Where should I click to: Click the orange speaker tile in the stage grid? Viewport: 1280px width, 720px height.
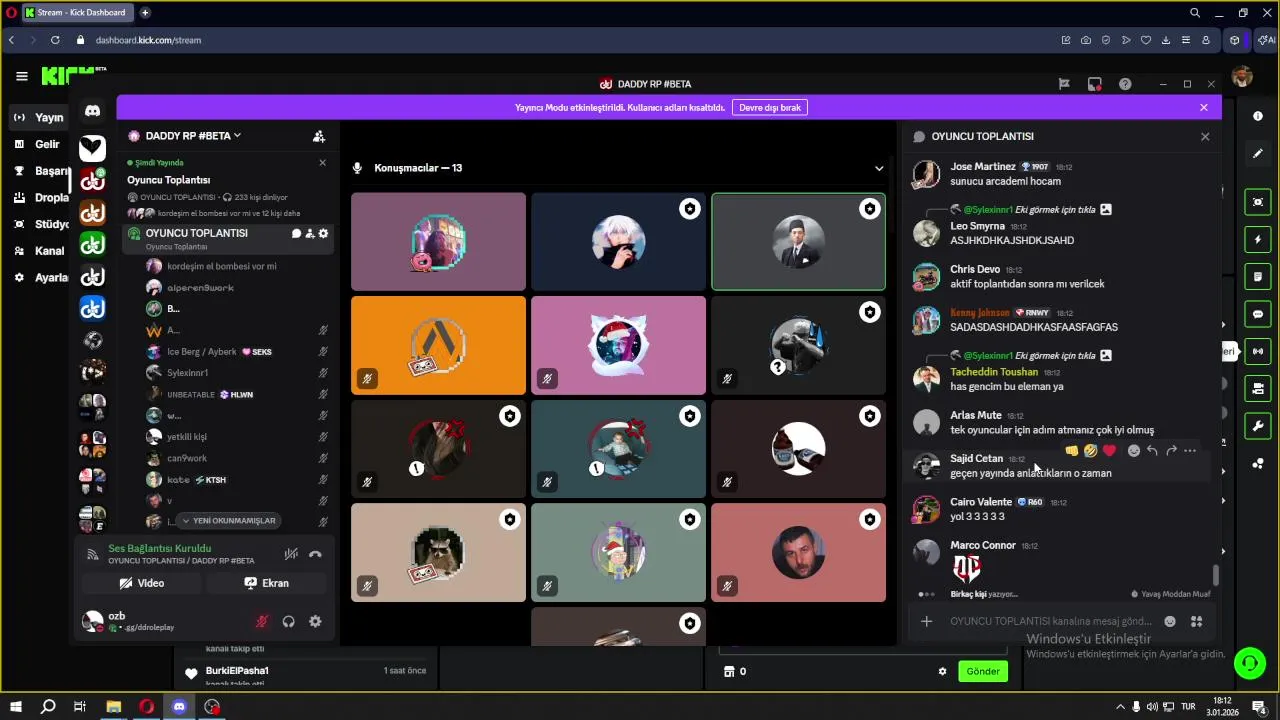coord(438,345)
